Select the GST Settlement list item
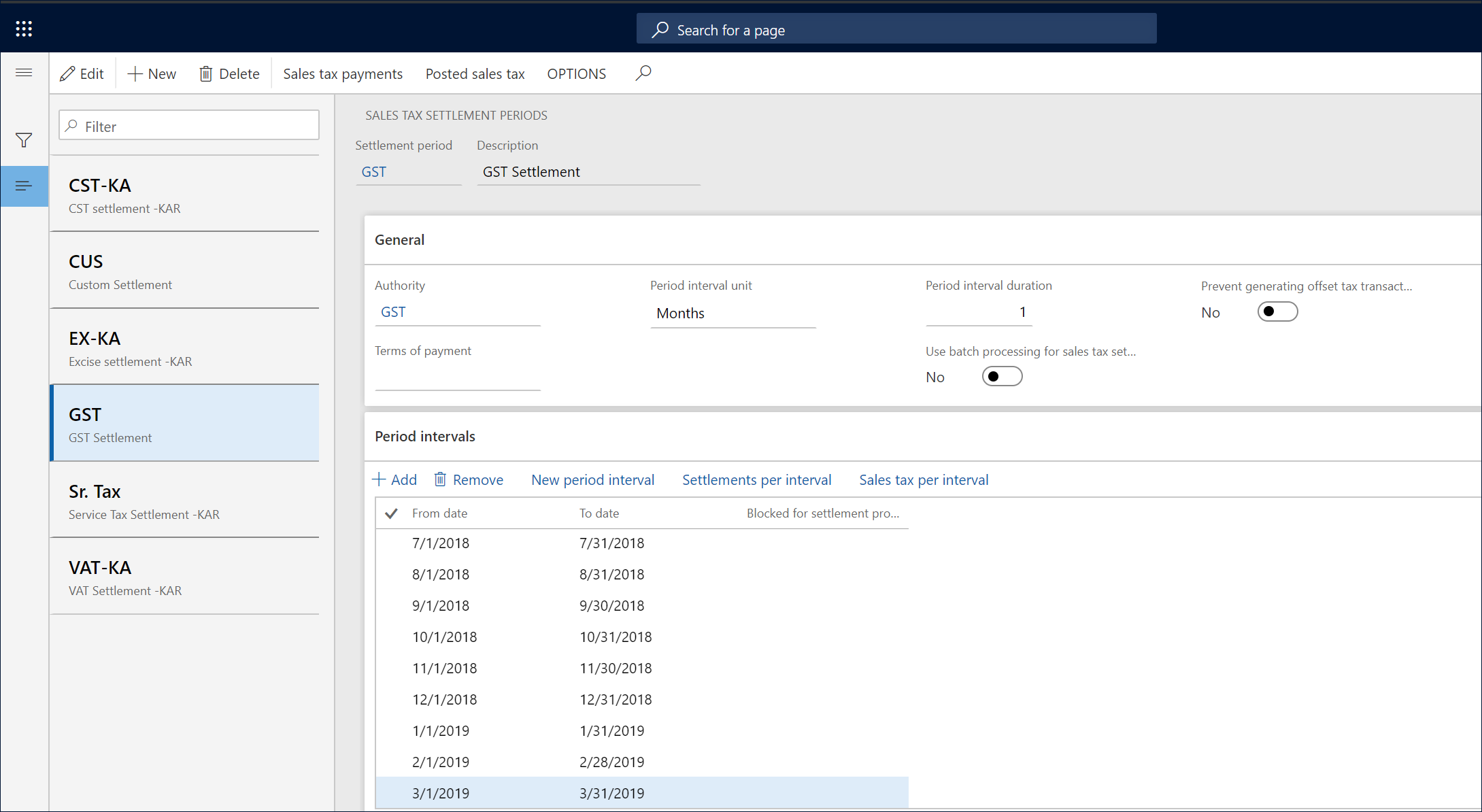This screenshot has height=812, width=1482. coord(185,424)
